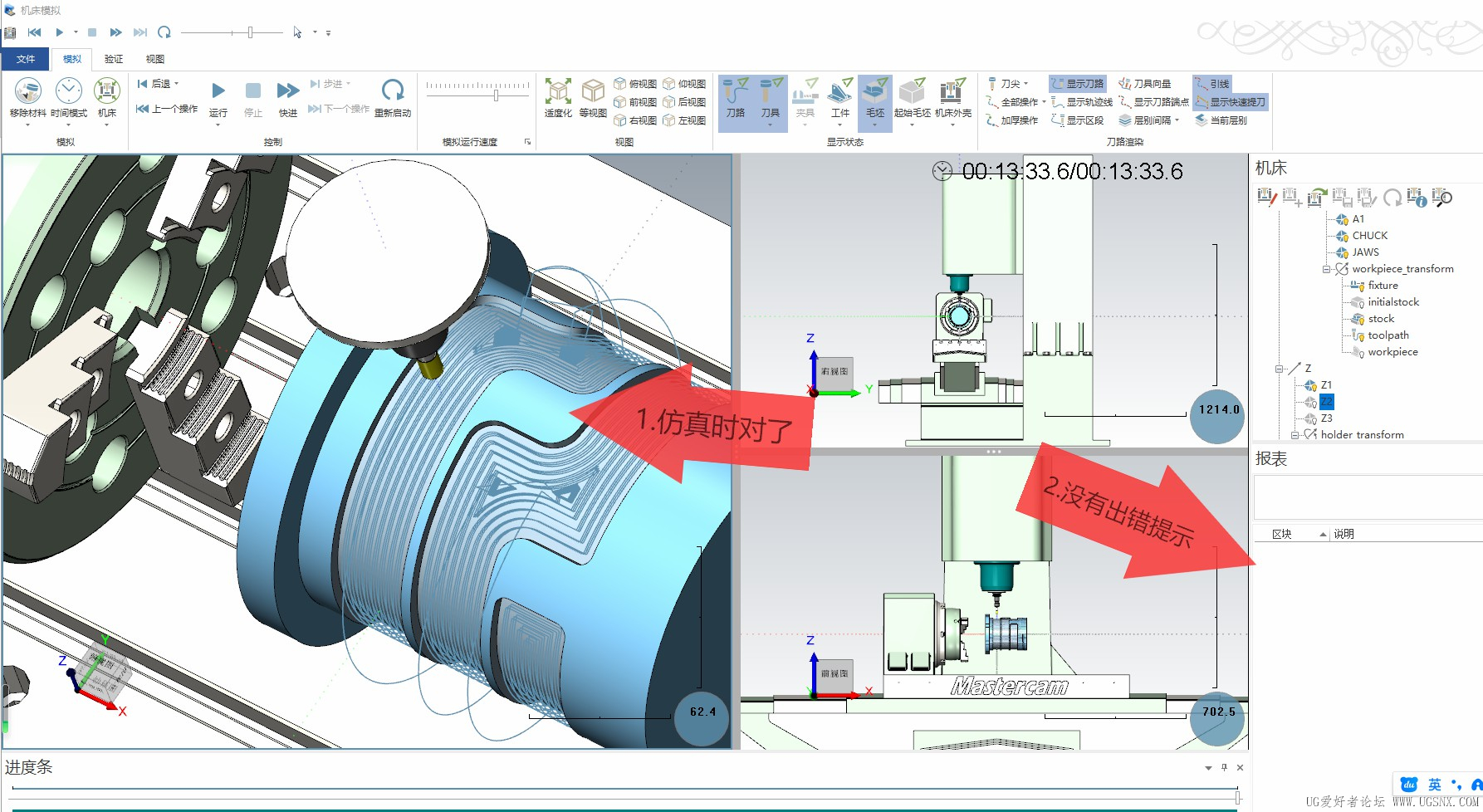The height and width of the screenshot is (812, 1483).
Task: Pin the 进度条 progress panel
Action: (x=1224, y=767)
